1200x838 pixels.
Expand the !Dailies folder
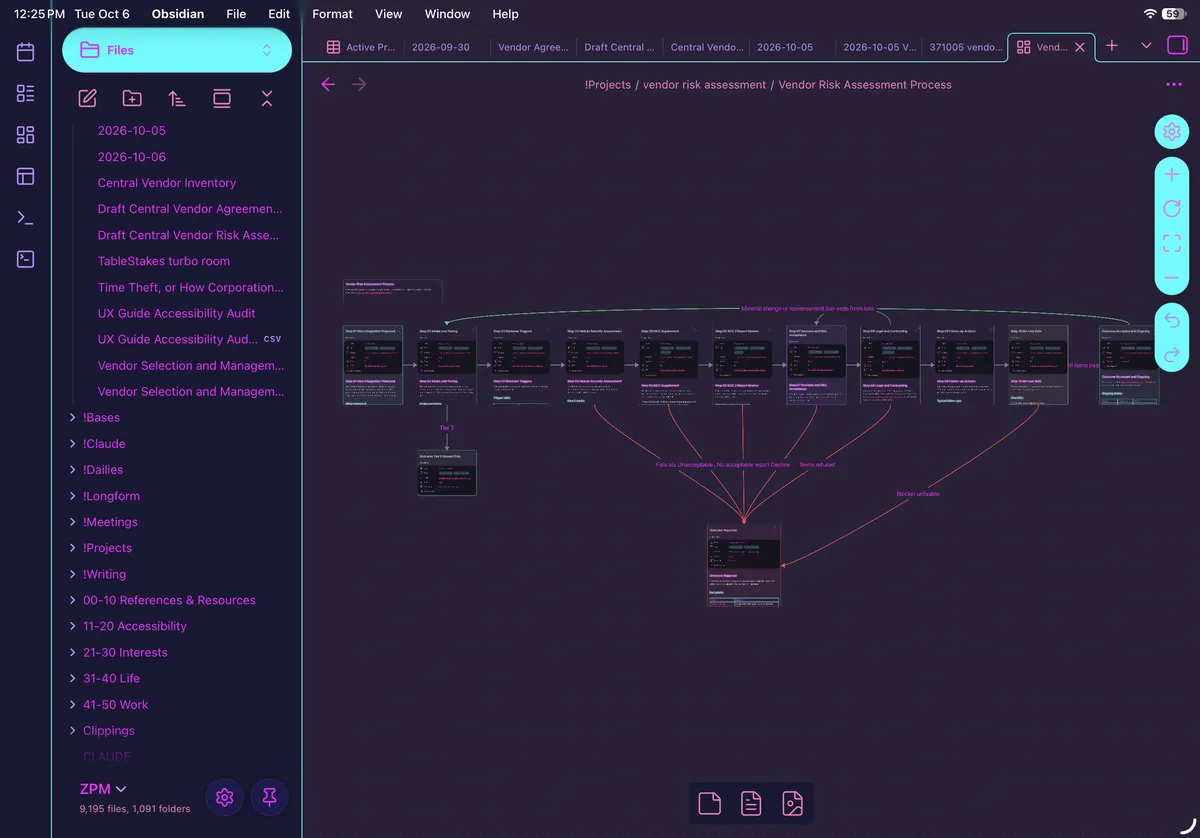pyautogui.click(x=104, y=470)
